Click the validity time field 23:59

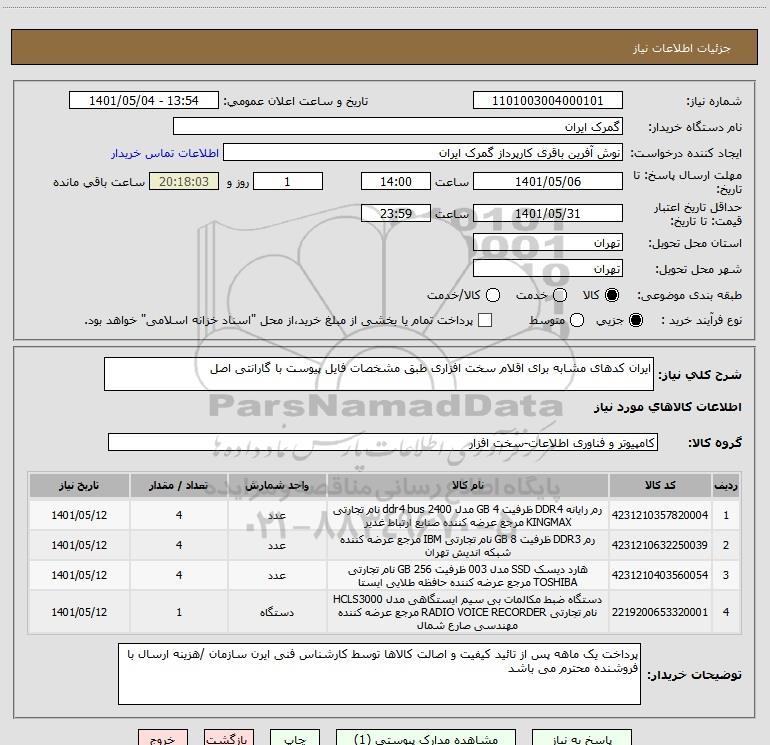click(396, 213)
